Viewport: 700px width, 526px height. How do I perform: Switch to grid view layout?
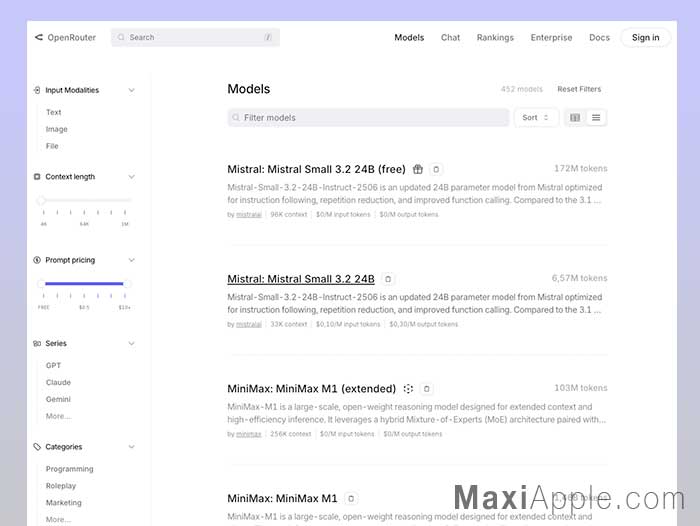click(x=575, y=117)
